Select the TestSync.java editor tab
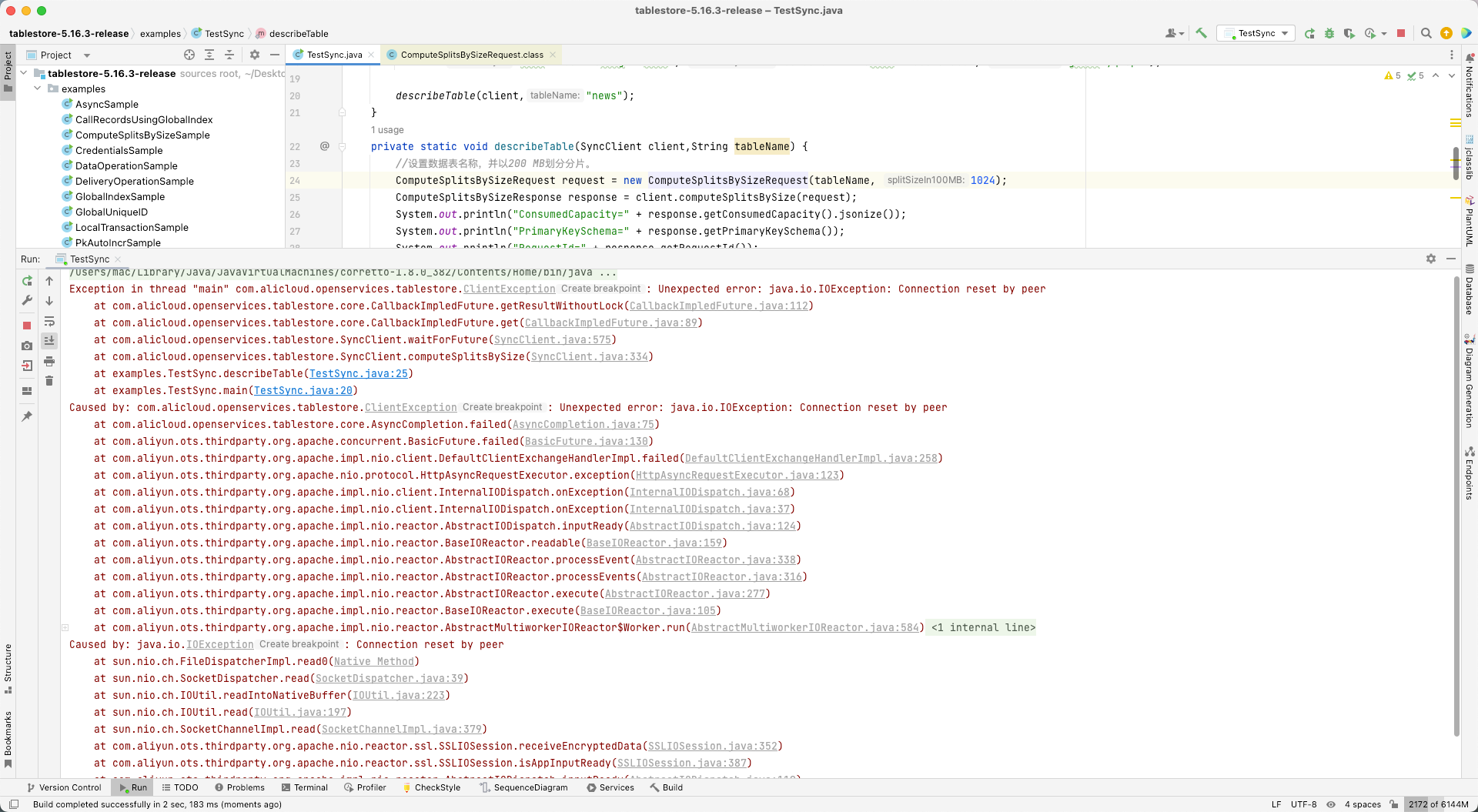1478x812 pixels. [334, 55]
